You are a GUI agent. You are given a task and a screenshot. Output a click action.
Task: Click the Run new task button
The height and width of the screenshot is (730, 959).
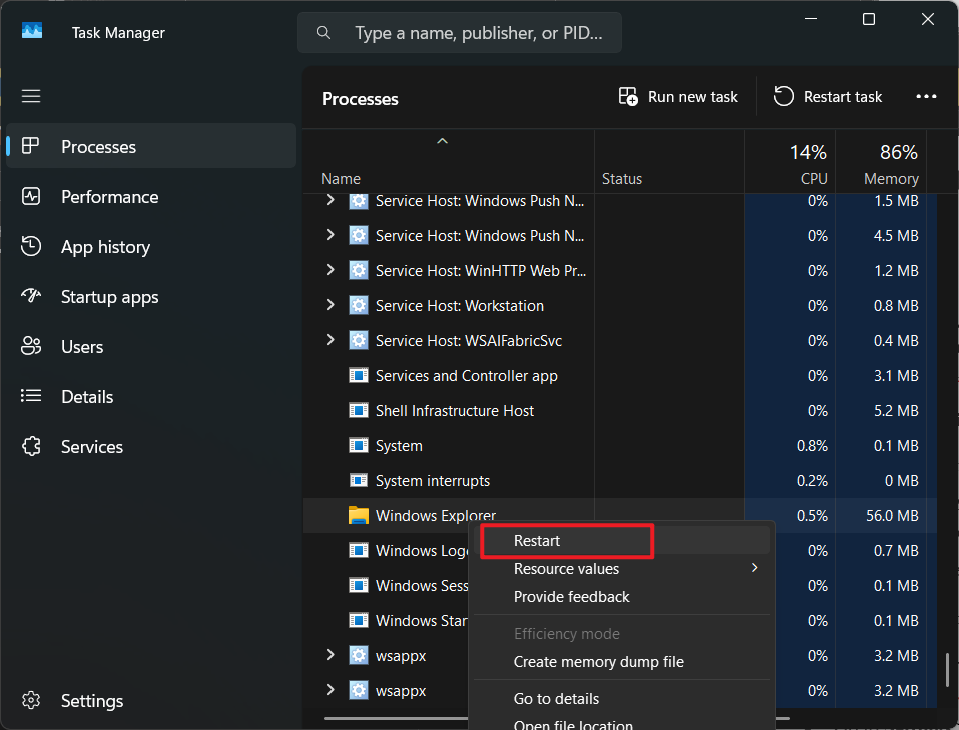point(679,96)
